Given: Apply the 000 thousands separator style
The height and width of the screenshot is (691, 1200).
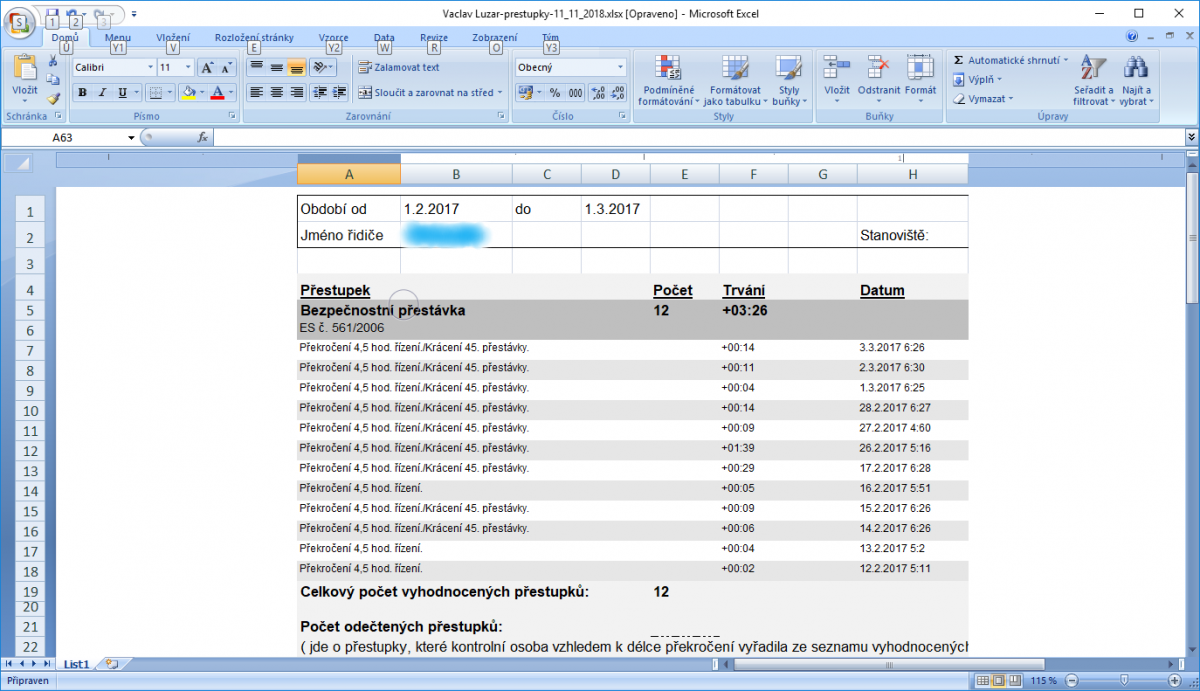Looking at the screenshot, I should (575, 92).
